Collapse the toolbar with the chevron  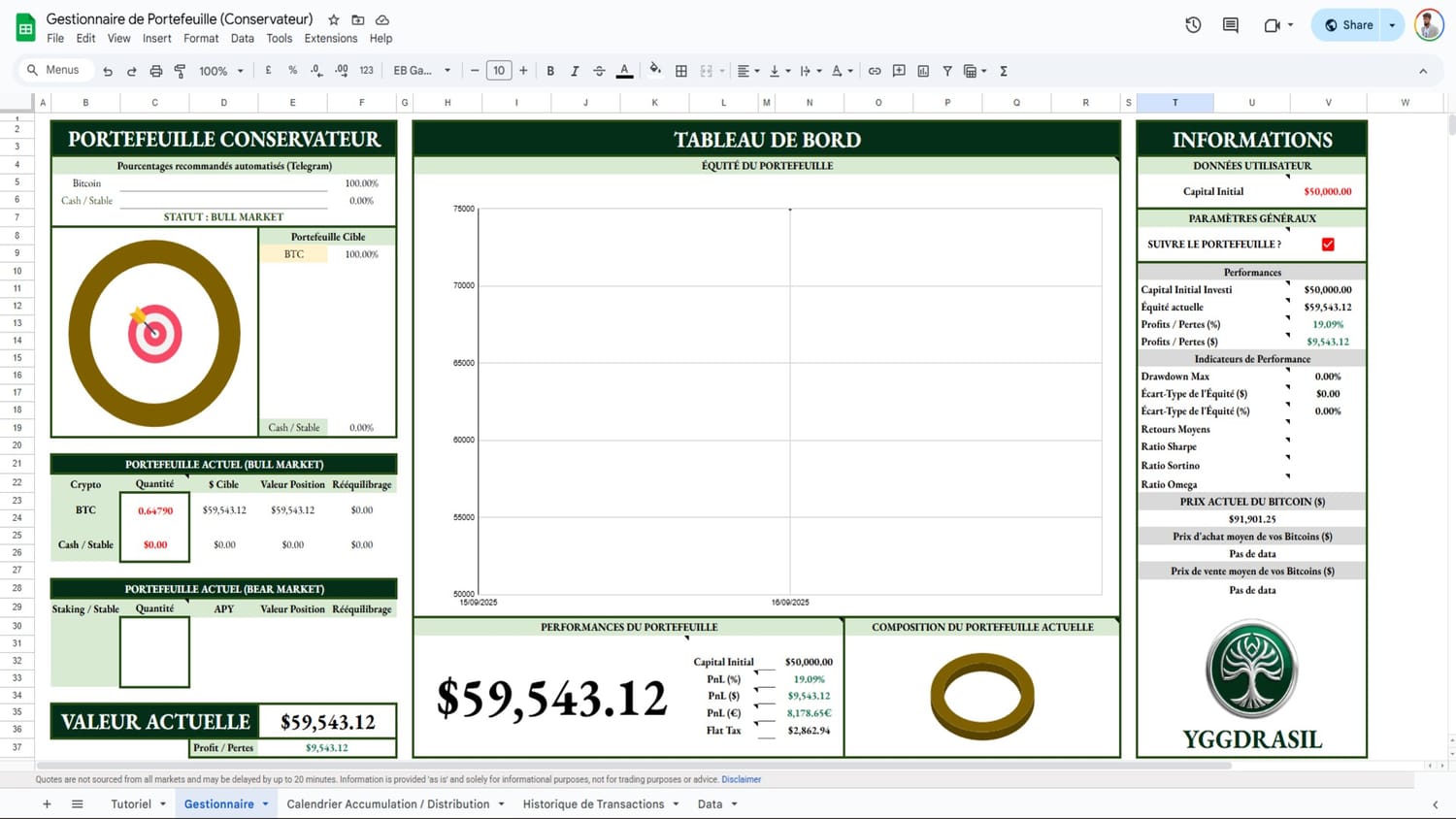coord(1423,71)
